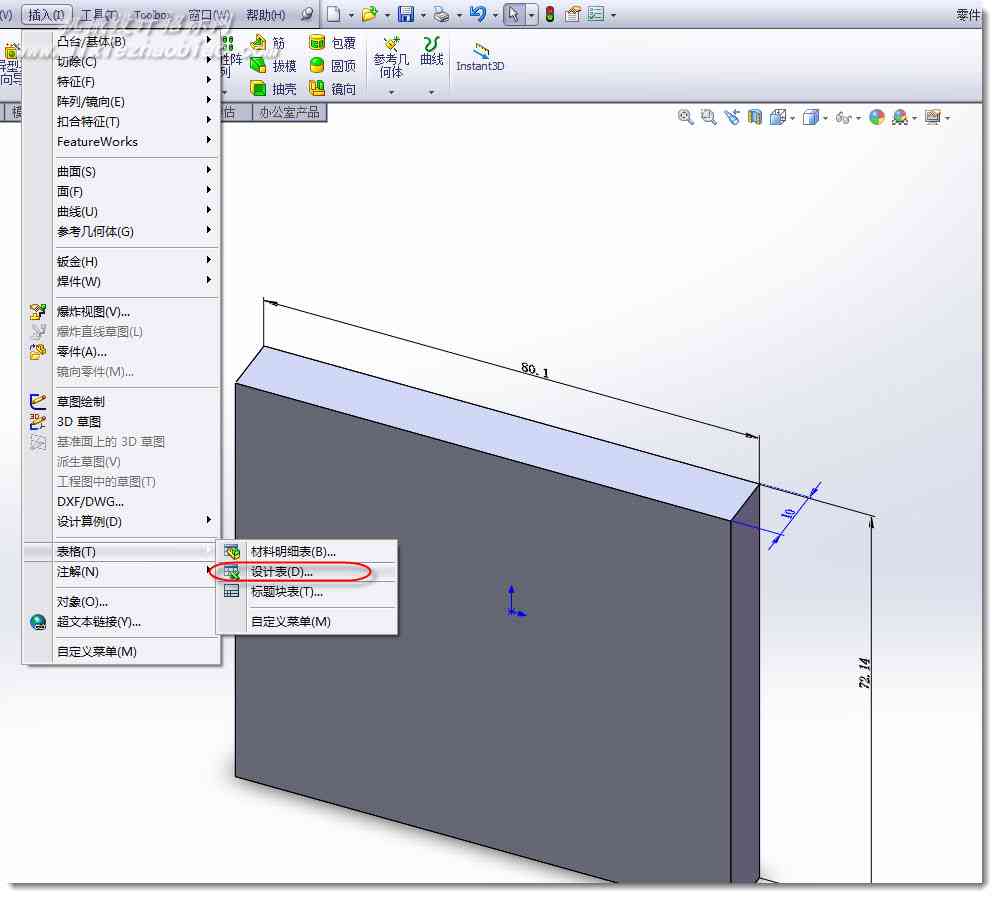Click the Display Style cube icon

pyautogui.click(x=811, y=117)
